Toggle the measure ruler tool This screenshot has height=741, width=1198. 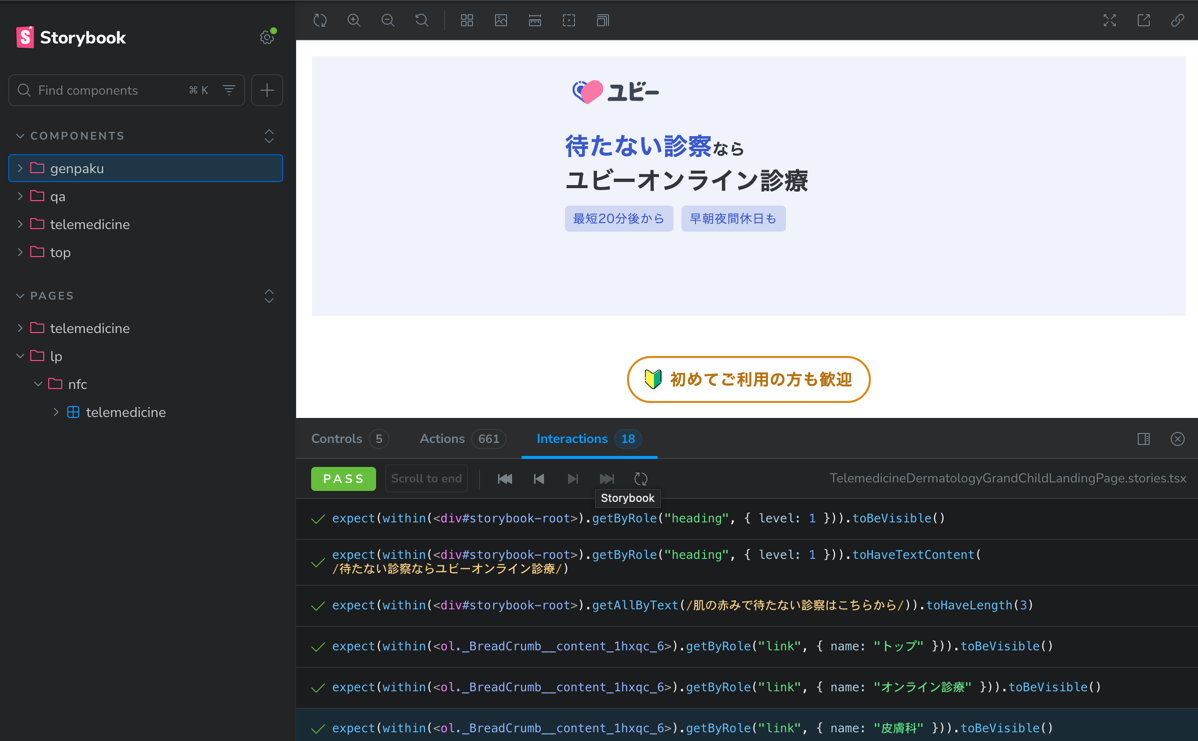coord(535,21)
